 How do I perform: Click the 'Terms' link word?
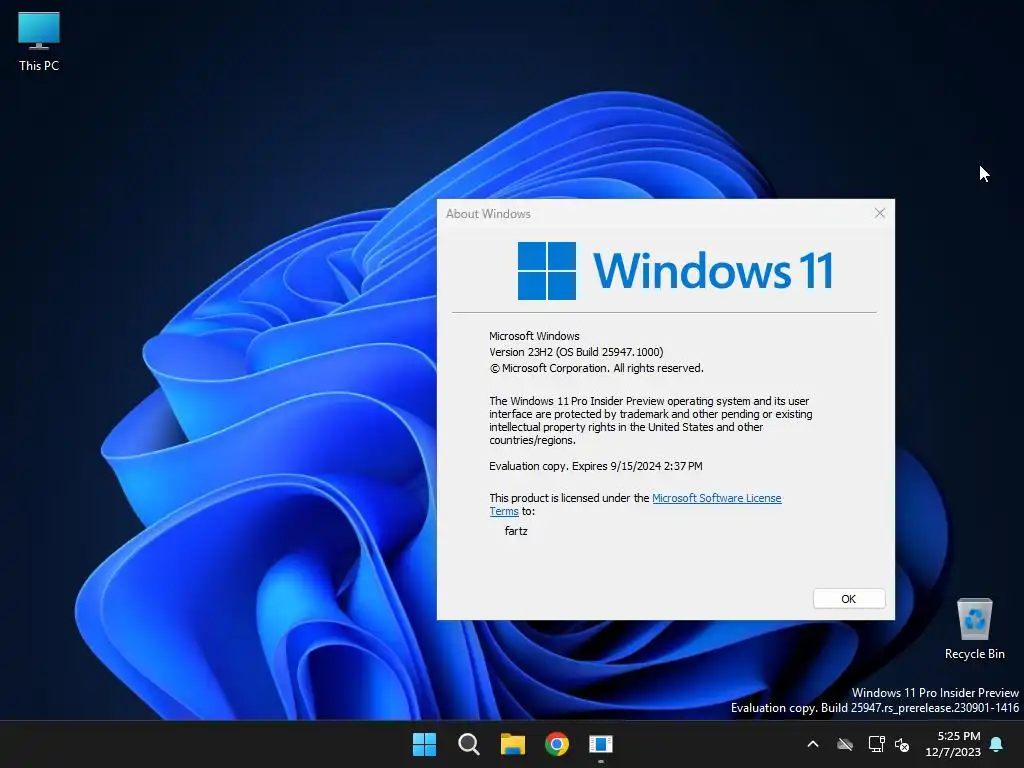tap(504, 511)
